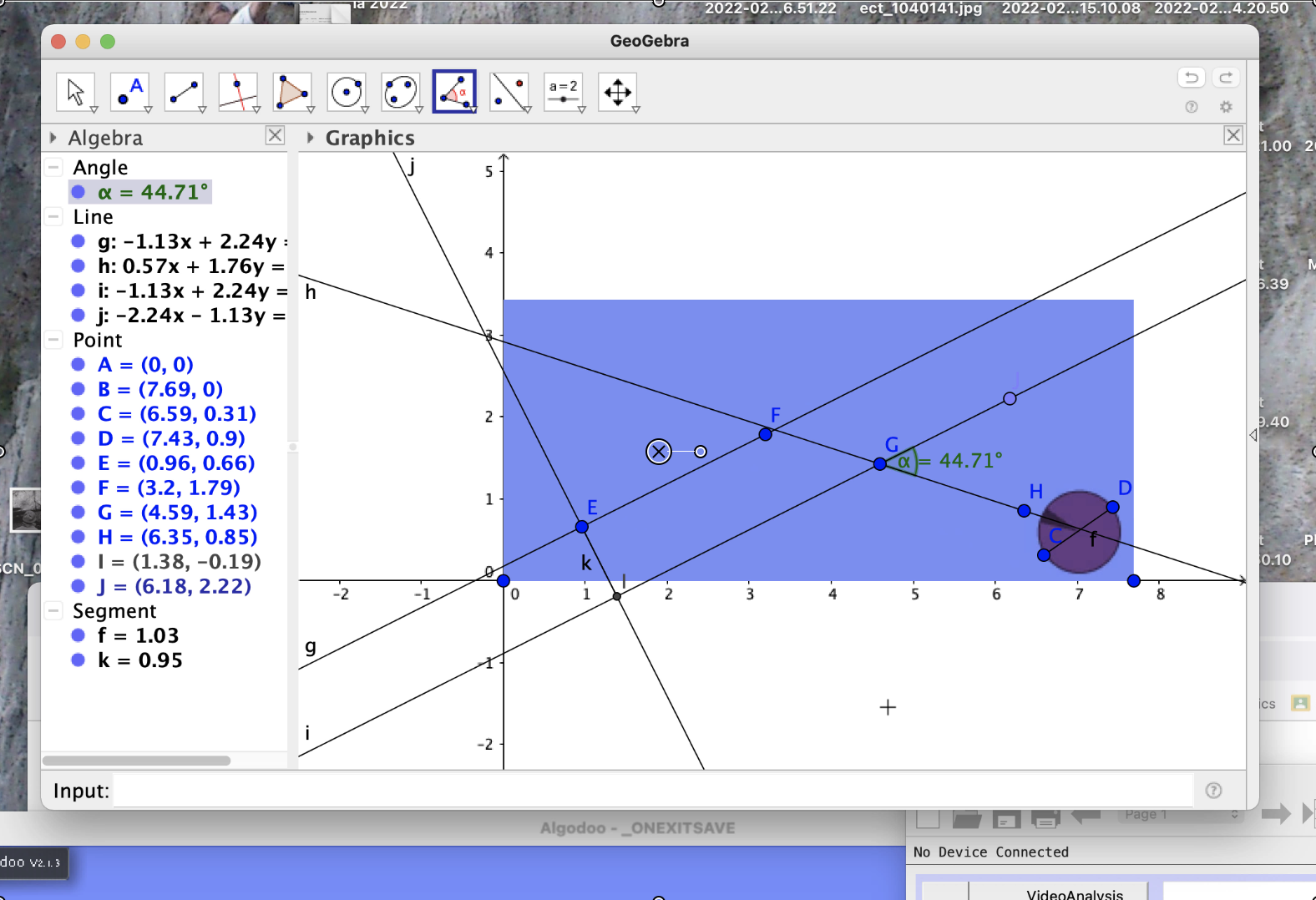Image resolution: width=1316 pixels, height=900 pixels.
Task: Collapse the Segment category
Action: pyautogui.click(x=54, y=611)
